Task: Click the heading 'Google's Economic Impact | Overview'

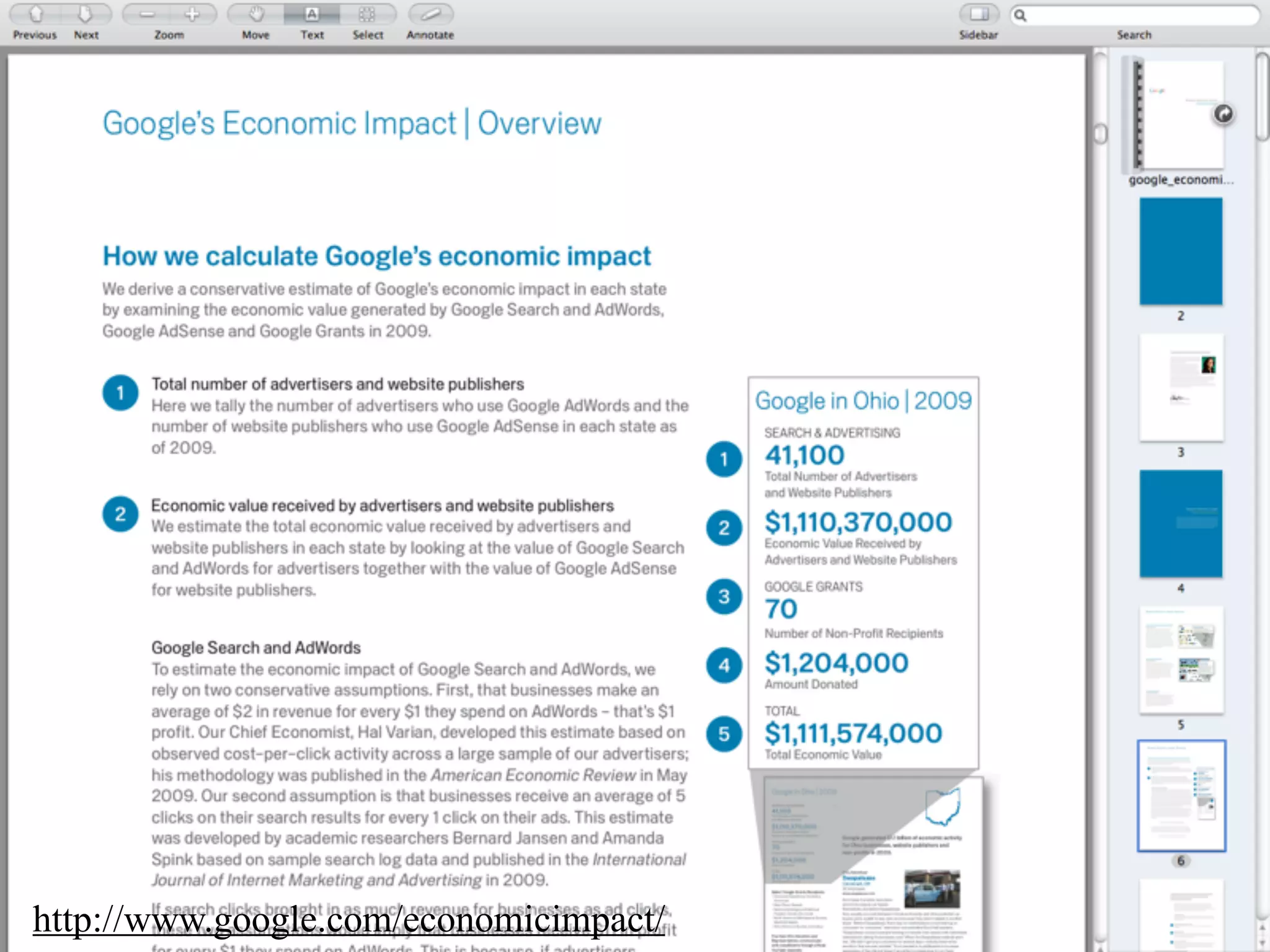Action: [x=352, y=123]
